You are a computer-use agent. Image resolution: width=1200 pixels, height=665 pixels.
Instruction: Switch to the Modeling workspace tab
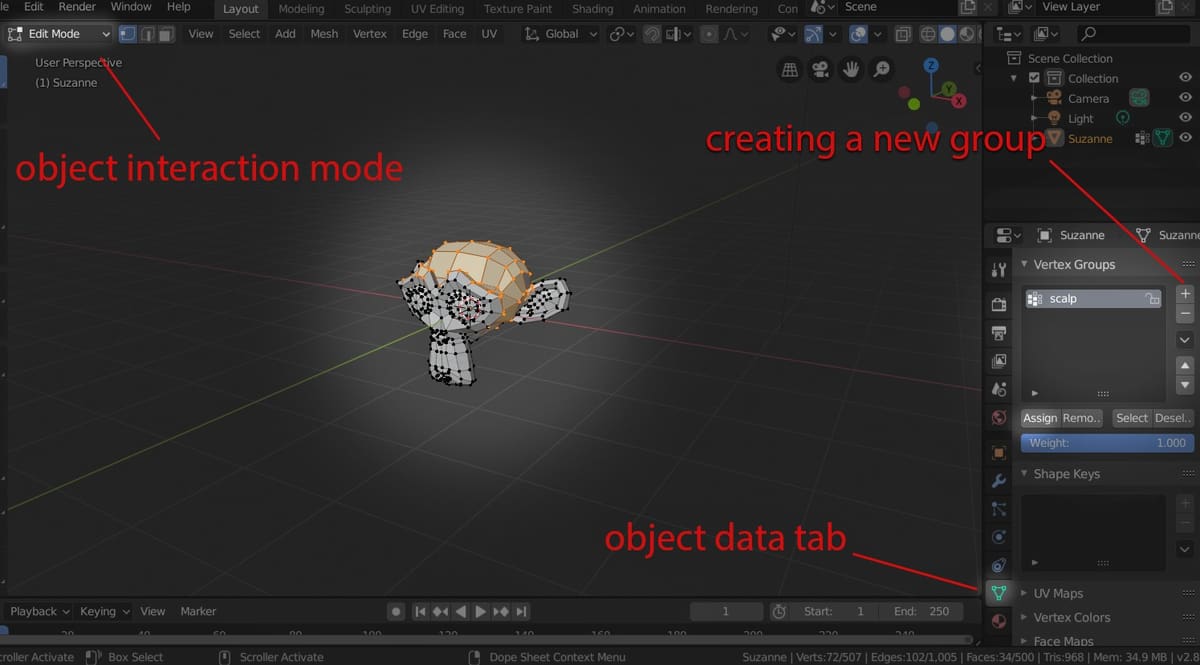[x=301, y=8]
